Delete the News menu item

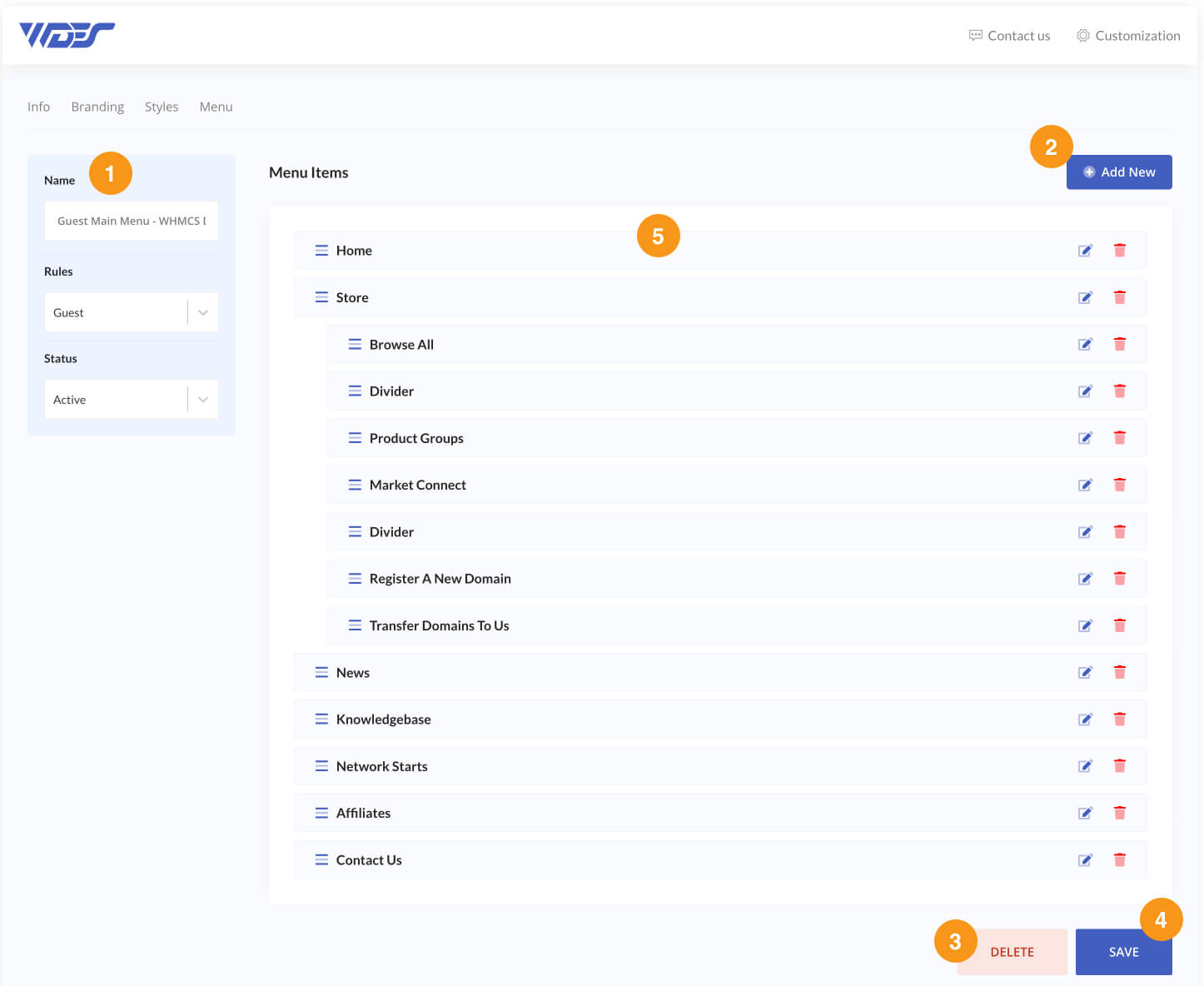coord(1120,671)
